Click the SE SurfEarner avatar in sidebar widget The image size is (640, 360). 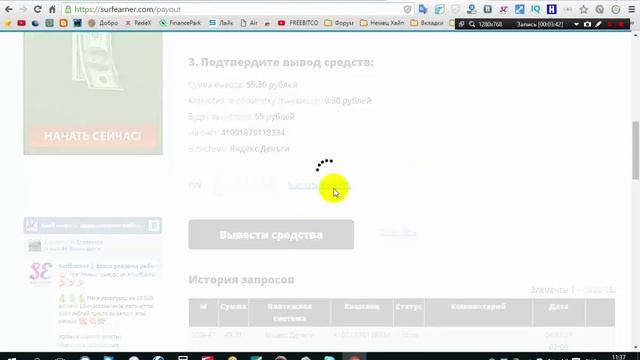[x=41, y=273]
